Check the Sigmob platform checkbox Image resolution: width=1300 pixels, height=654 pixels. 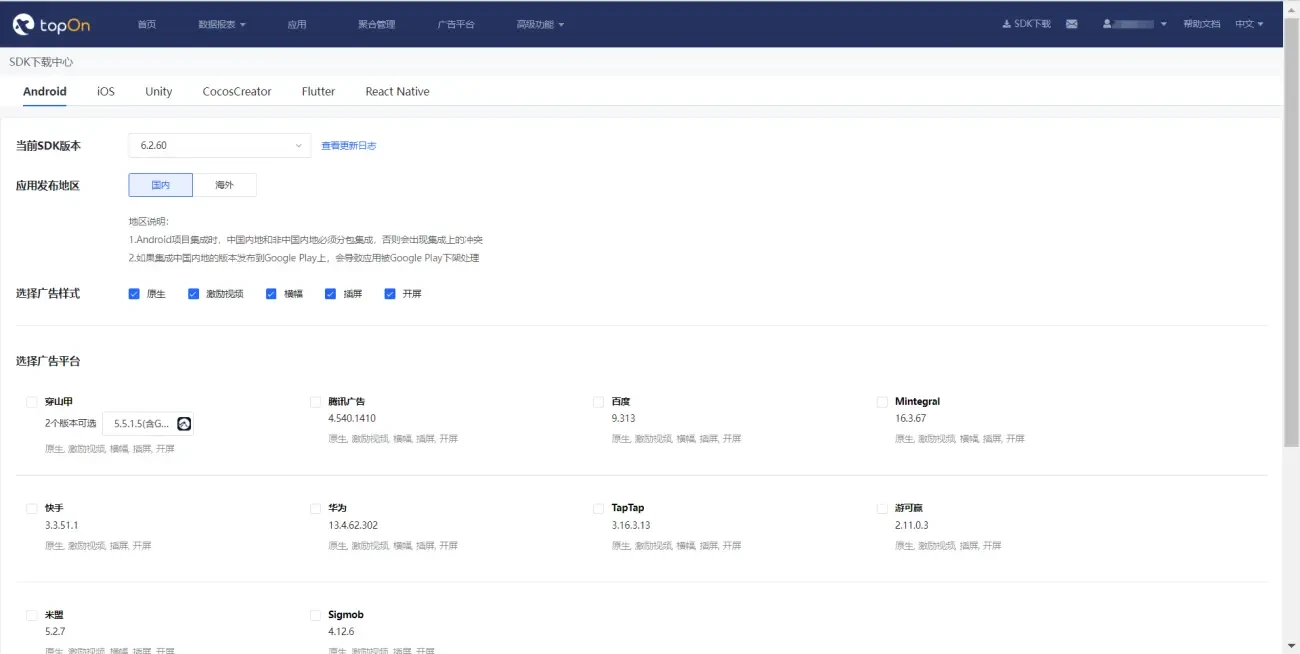point(315,614)
